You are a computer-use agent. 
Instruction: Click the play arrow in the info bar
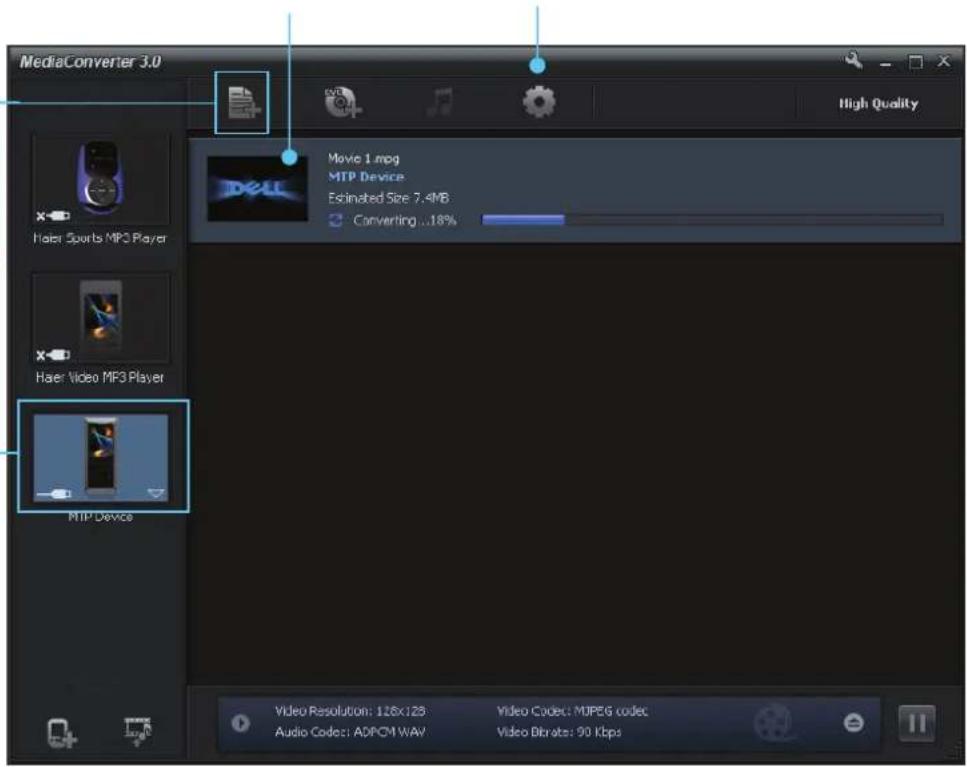coord(241,723)
